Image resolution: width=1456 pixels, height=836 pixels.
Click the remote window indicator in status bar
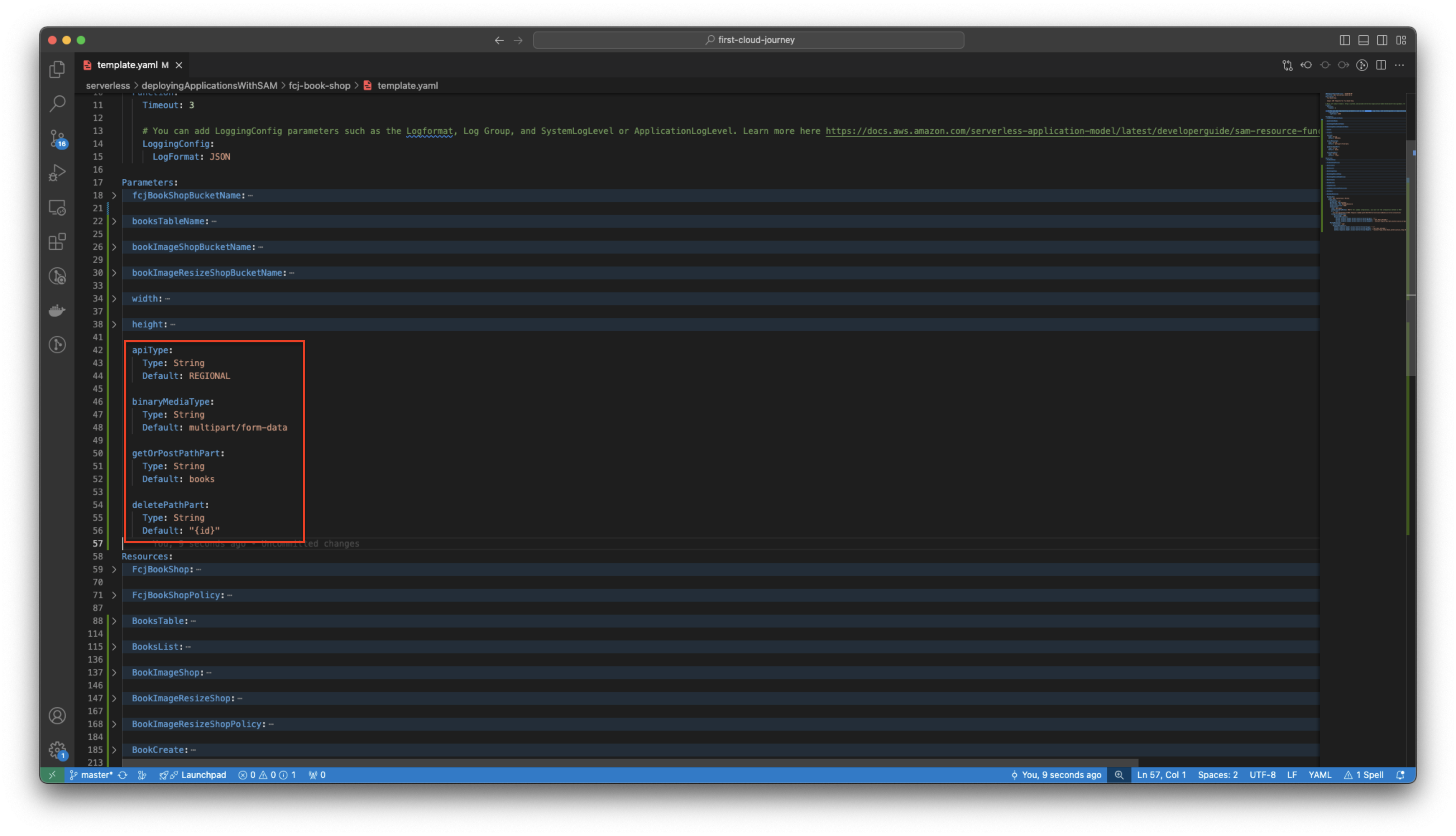(x=52, y=775)
